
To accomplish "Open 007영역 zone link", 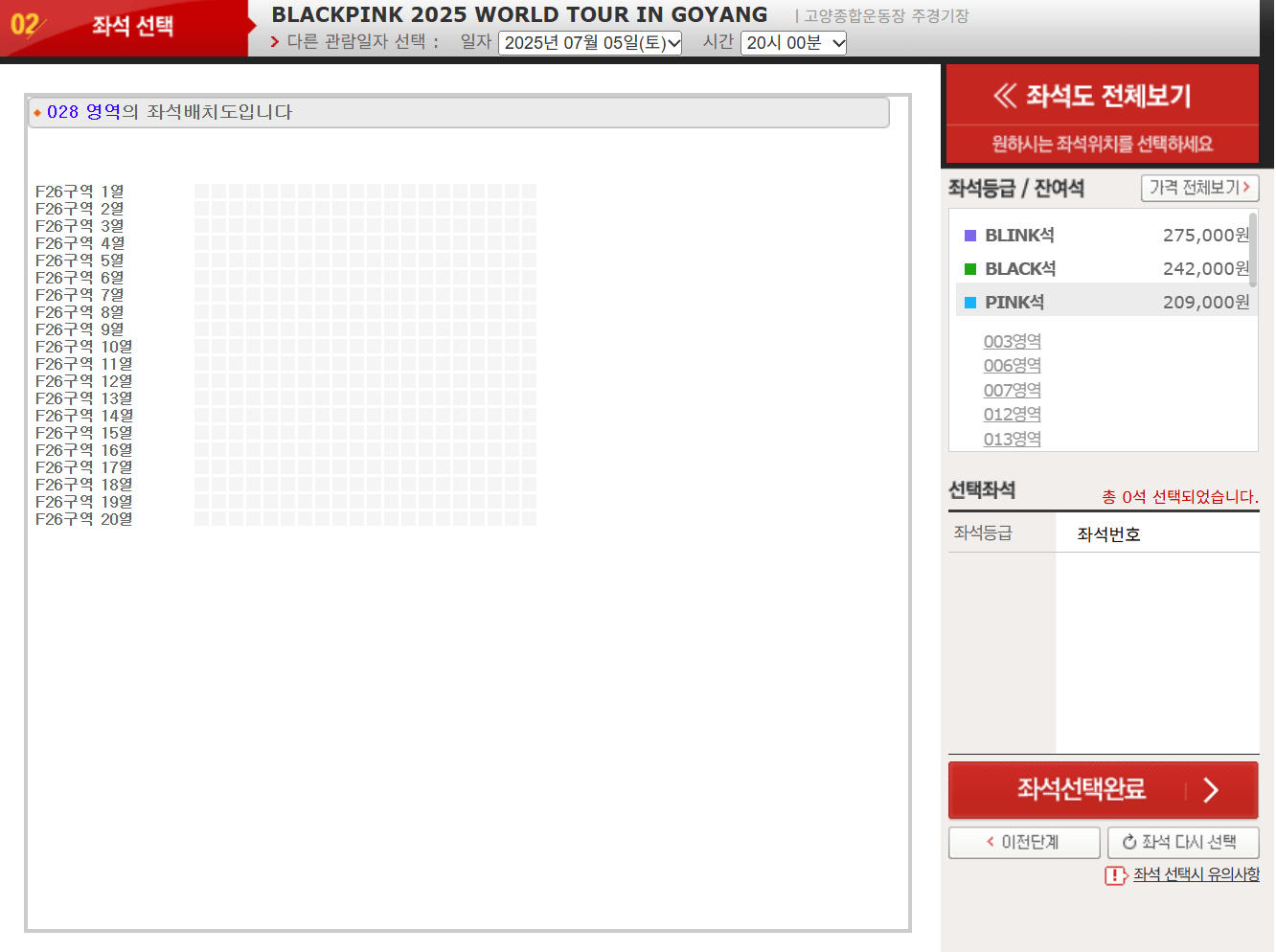I will click(x=1012, y=391).
